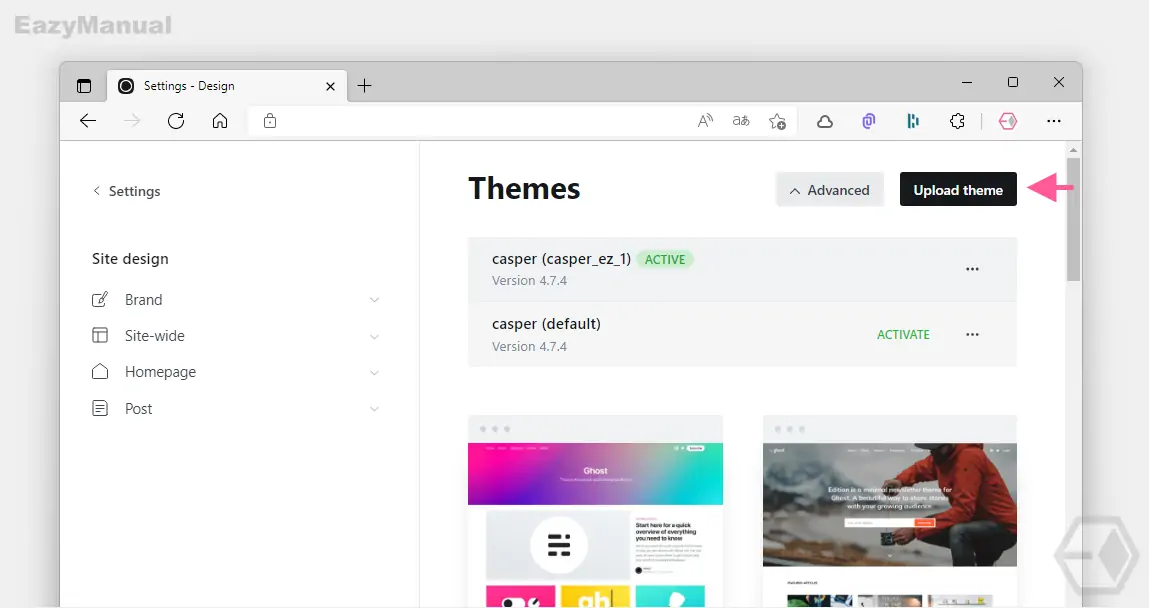Image resolution: width=1149 pixels, height=608 pixels.
Task: Activate the casper (default) theme
Action: tap(904, 335)
